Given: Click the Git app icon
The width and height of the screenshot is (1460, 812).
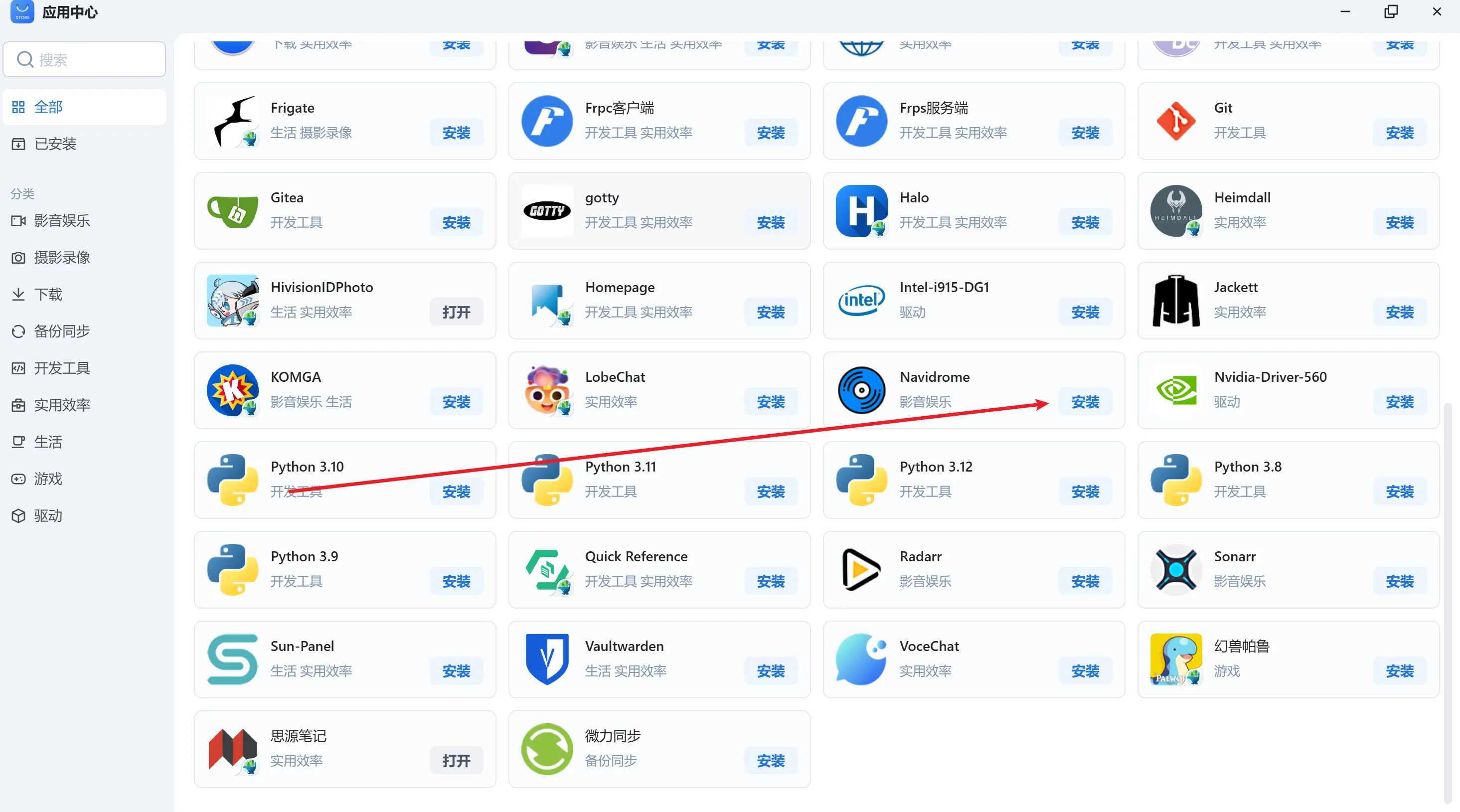Looking at the screenshot, I should click(x=1176, y=121).
